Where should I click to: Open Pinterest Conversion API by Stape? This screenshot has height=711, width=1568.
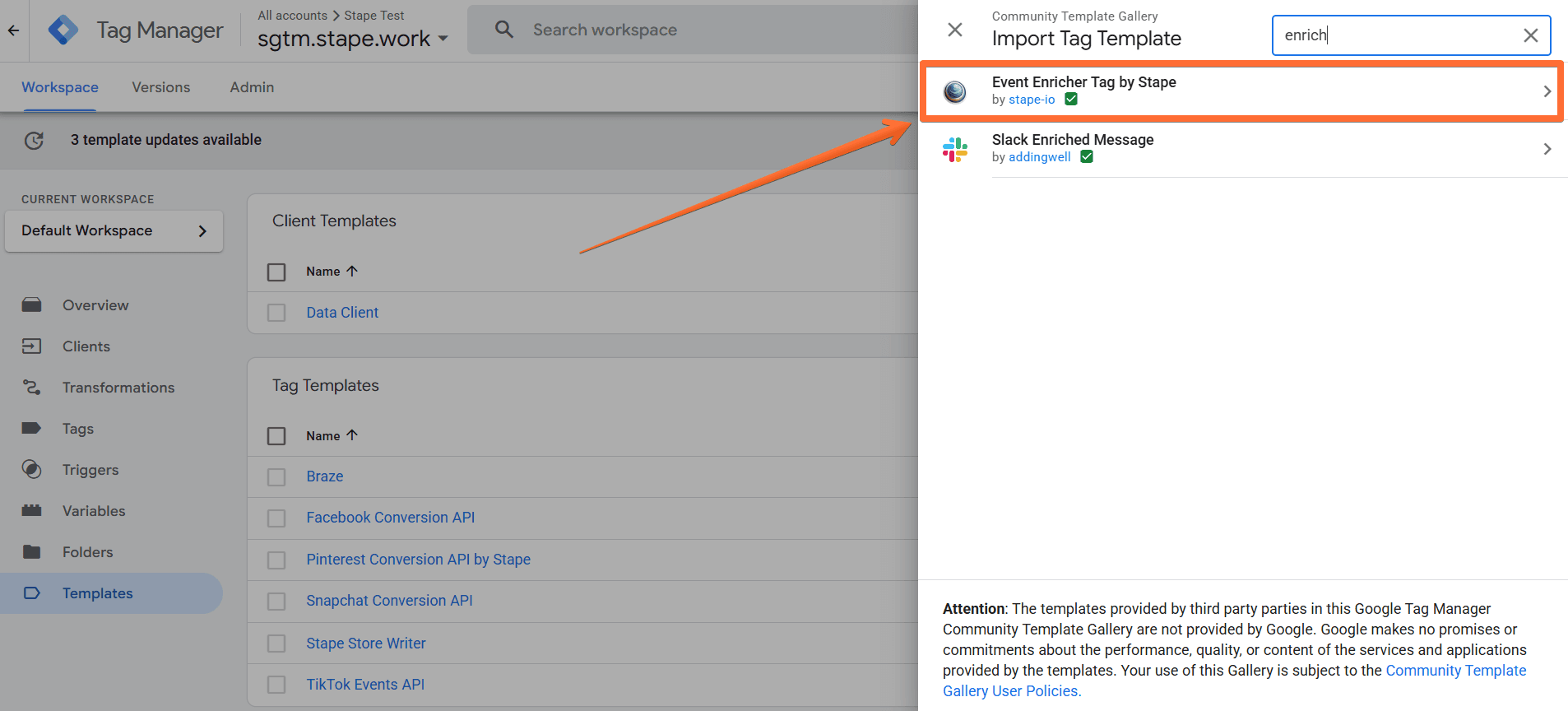419,560
